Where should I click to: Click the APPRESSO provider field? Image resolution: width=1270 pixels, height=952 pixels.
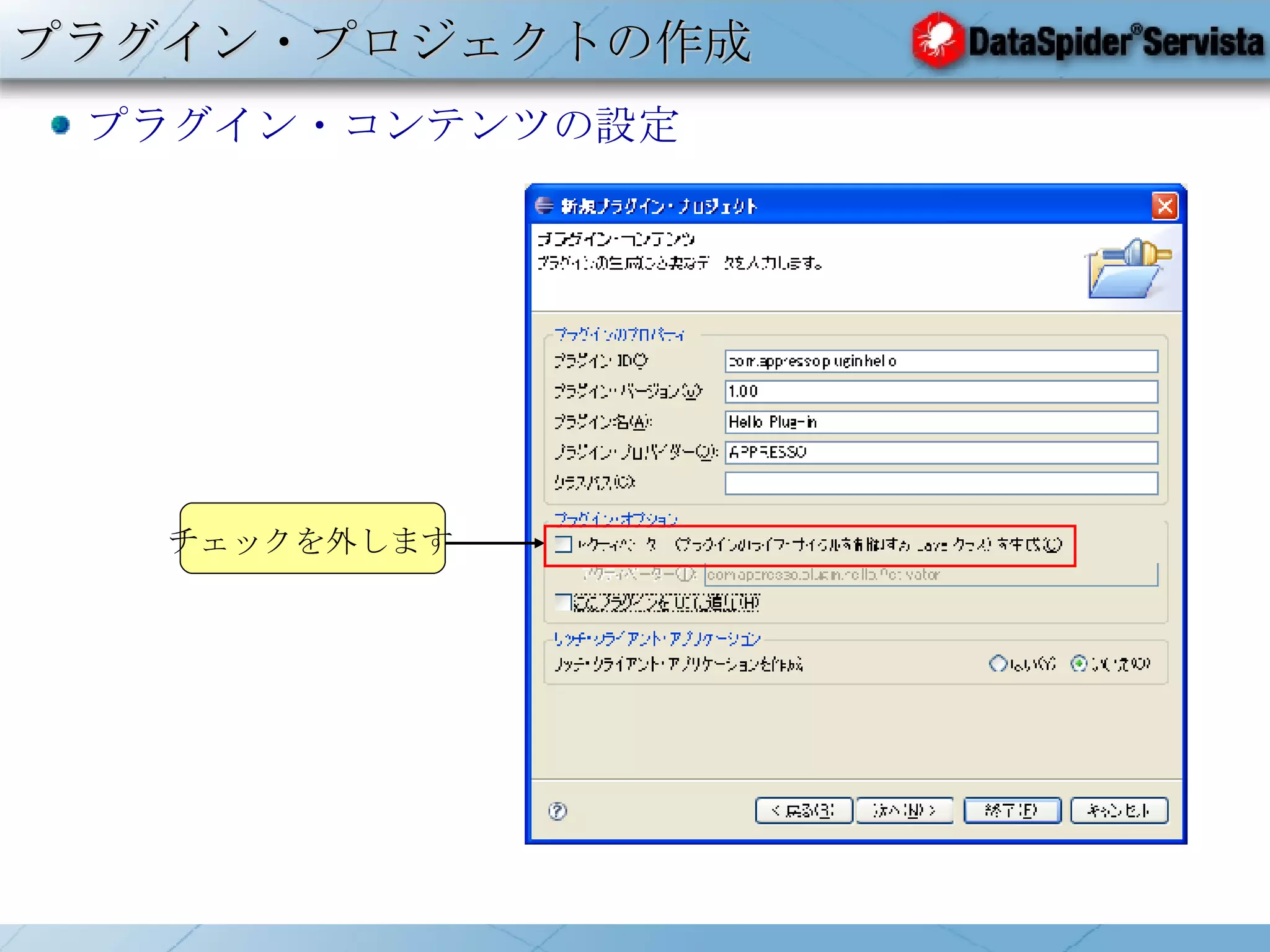tap(941, 452)
